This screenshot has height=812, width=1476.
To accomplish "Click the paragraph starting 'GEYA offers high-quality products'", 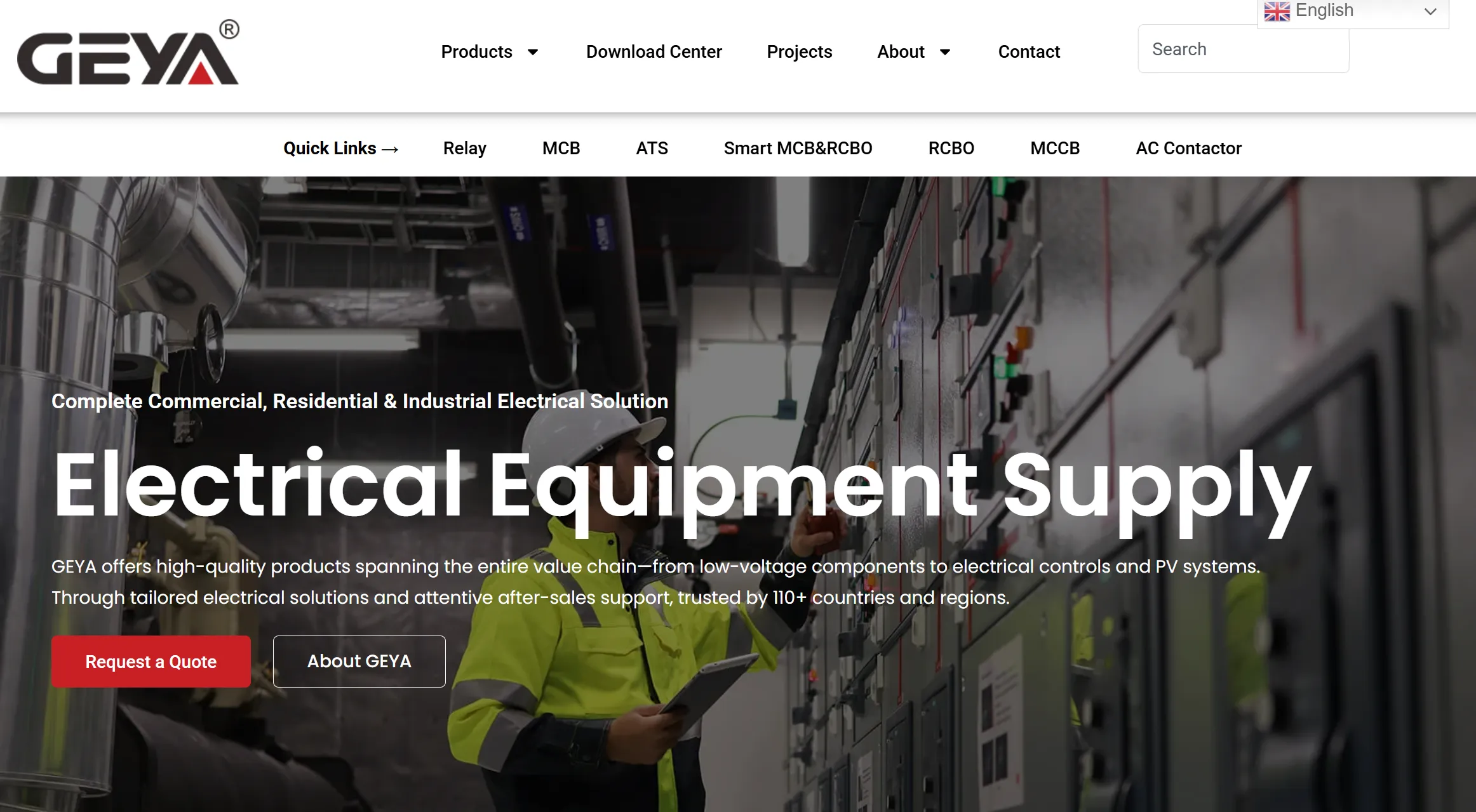I will [x=655, y=582].
